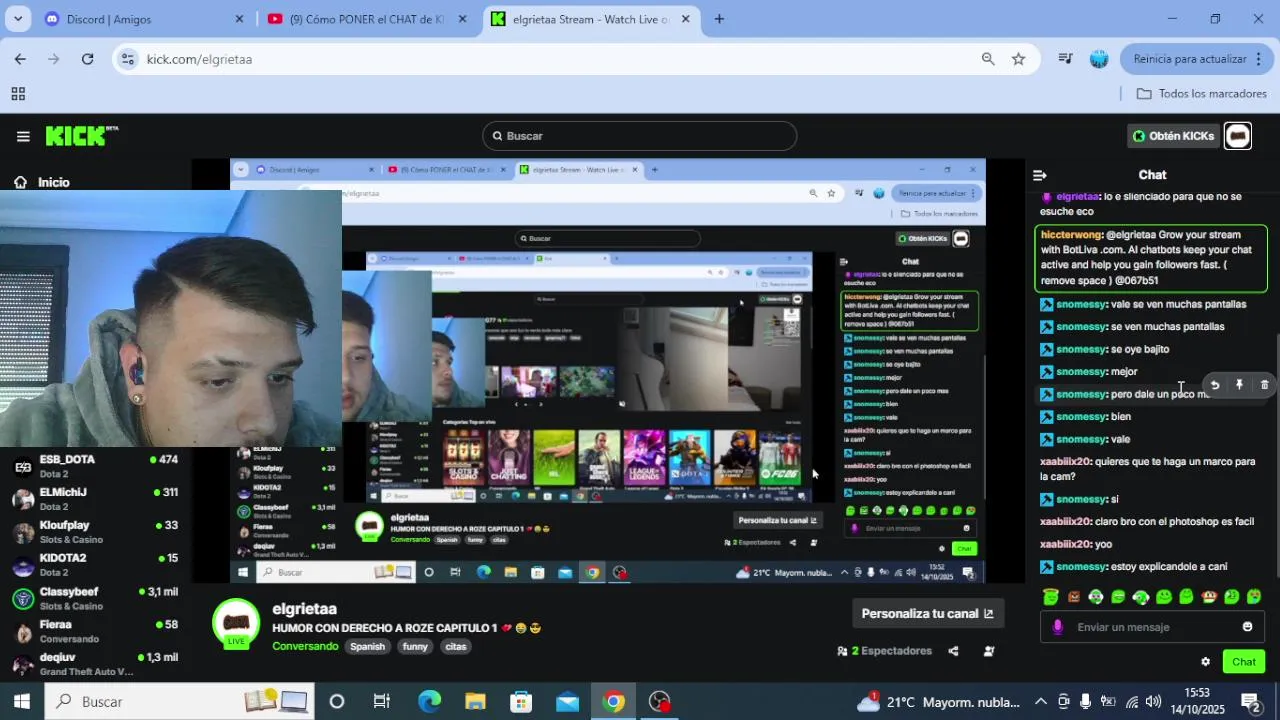This screenshot has width=1280, height=720.
Task: Open the Fieraa channel in the sidebar
Action: coord(95,631)
